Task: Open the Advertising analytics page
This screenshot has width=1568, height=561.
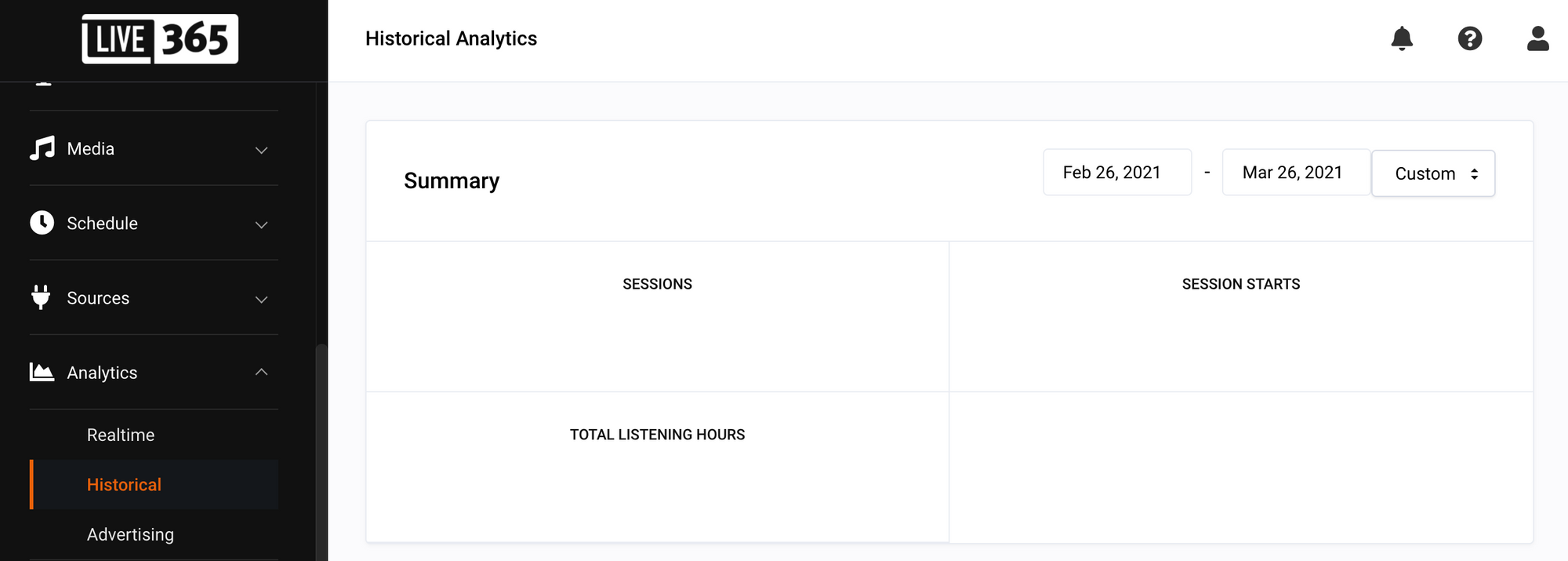Action: [x=130, y=534]
